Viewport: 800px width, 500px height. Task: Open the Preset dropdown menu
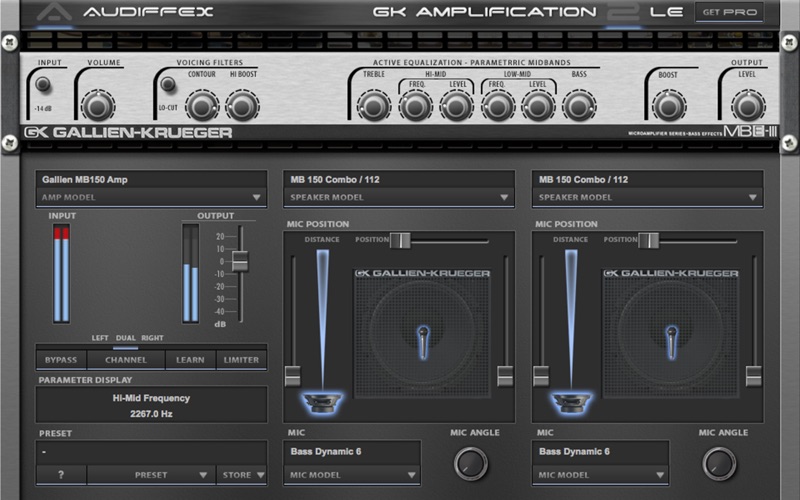pyautogui.click(x=151, y=475)
